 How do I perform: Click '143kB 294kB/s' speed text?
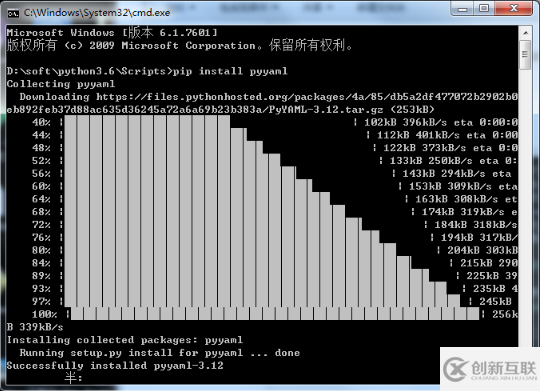(444, 174)
